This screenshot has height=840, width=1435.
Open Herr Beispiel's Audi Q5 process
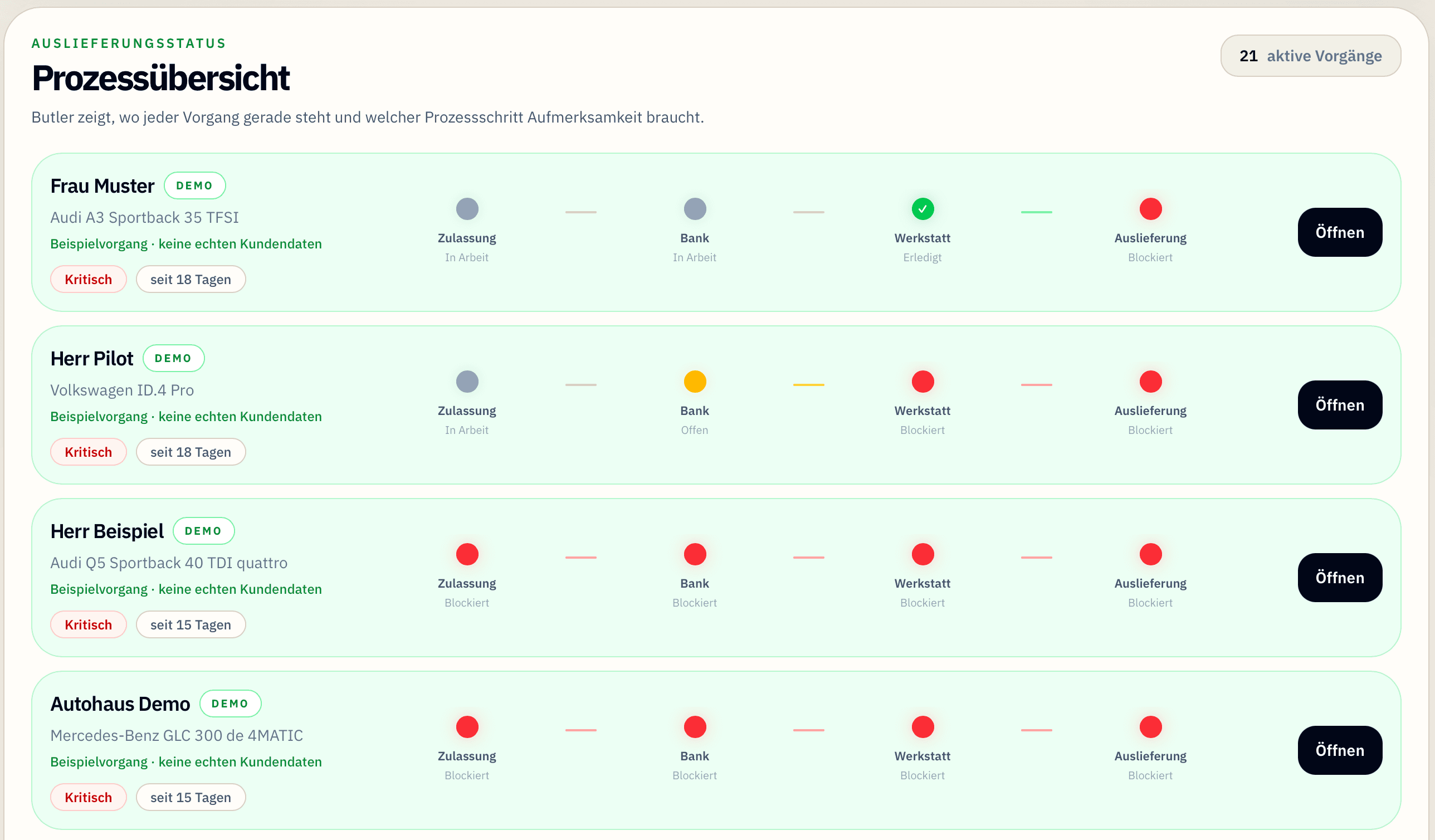click(1339, 578)
